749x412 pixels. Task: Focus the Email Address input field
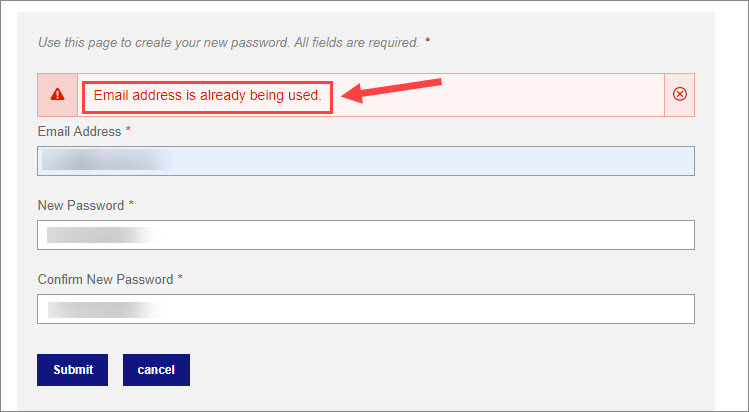(x=366, y=161)
